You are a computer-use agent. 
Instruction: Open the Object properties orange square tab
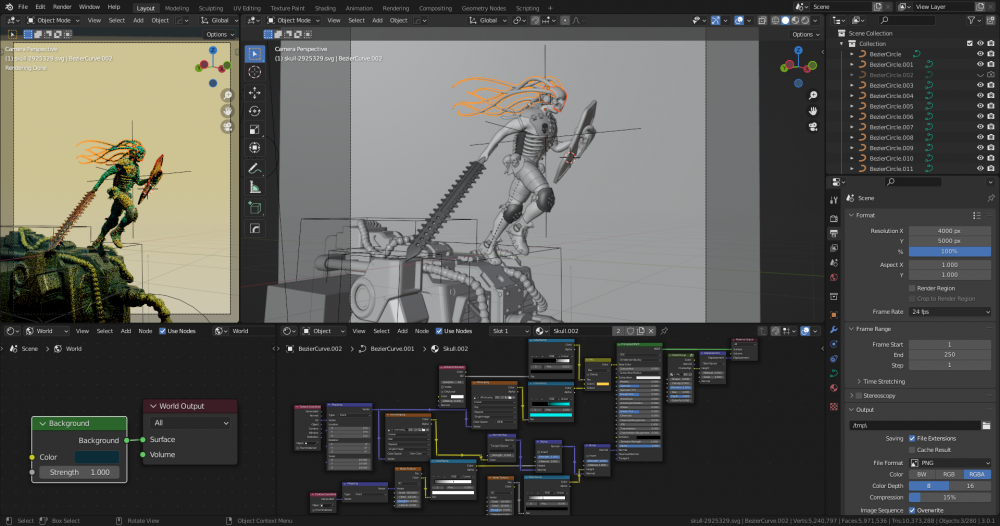click(x=834, y=315)
